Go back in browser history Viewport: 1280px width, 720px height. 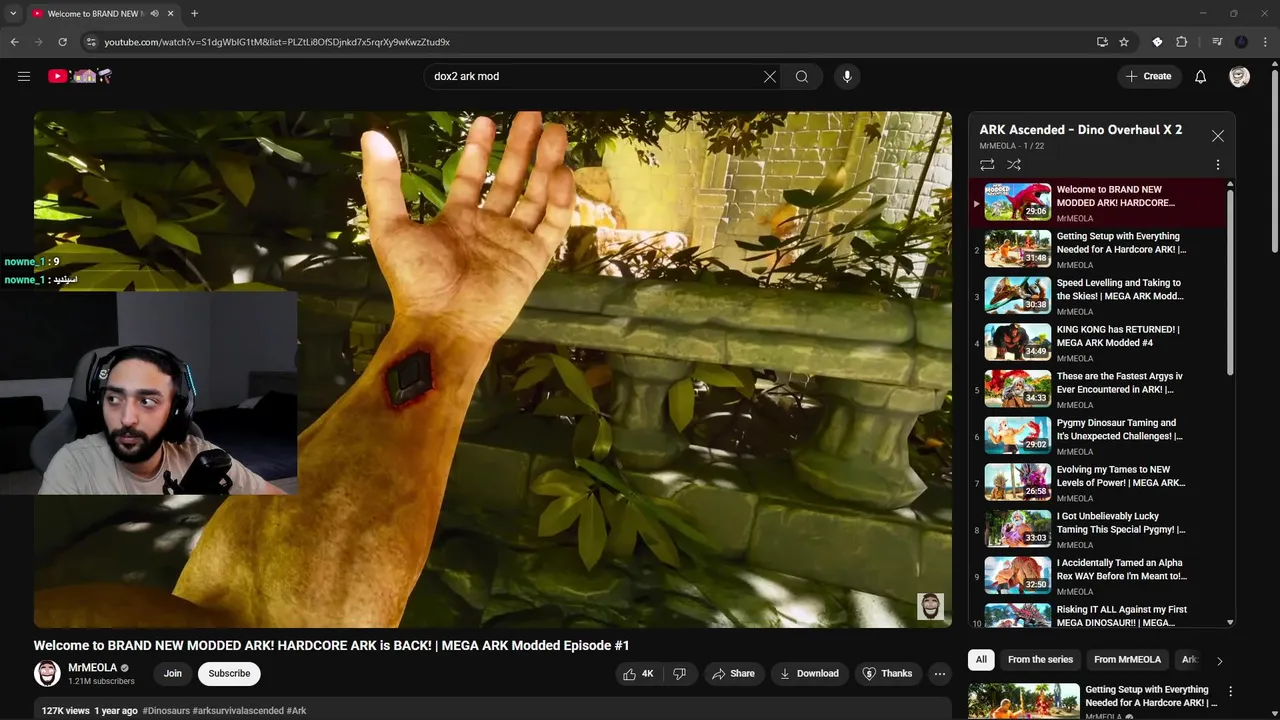(14, 42)
